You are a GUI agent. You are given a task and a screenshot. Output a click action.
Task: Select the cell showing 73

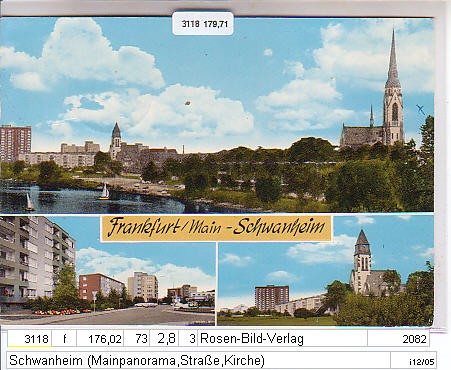pos(137,339)
